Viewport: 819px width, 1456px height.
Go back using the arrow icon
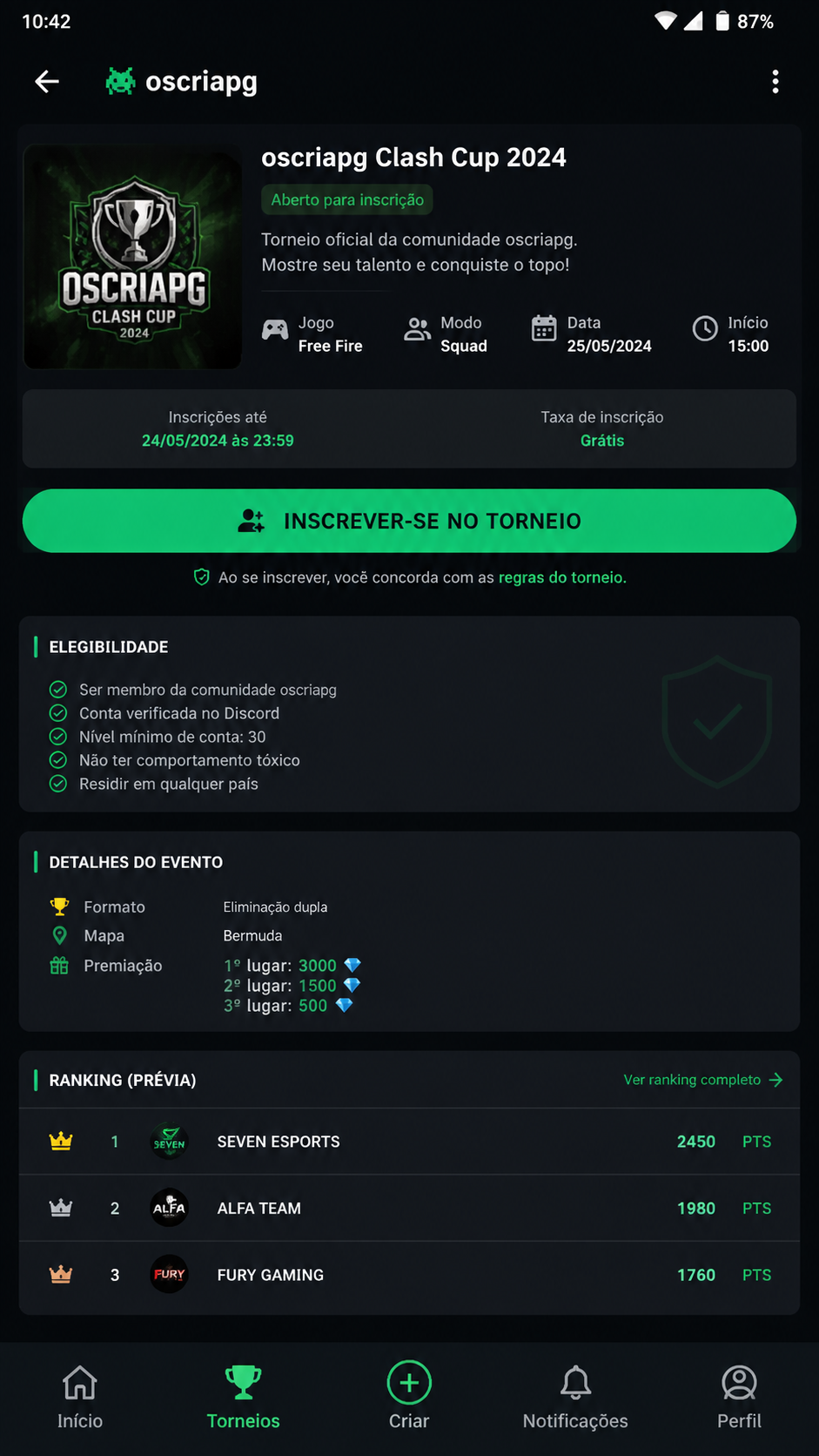point(47,82)
